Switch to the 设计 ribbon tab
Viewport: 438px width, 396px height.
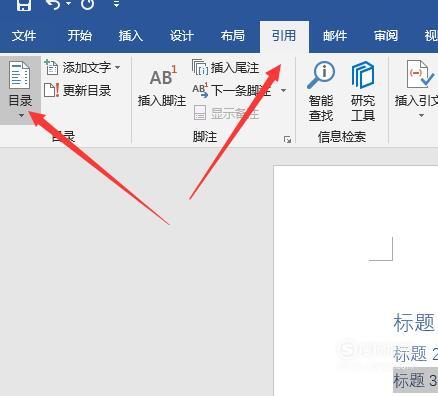(x=182, y=36)
